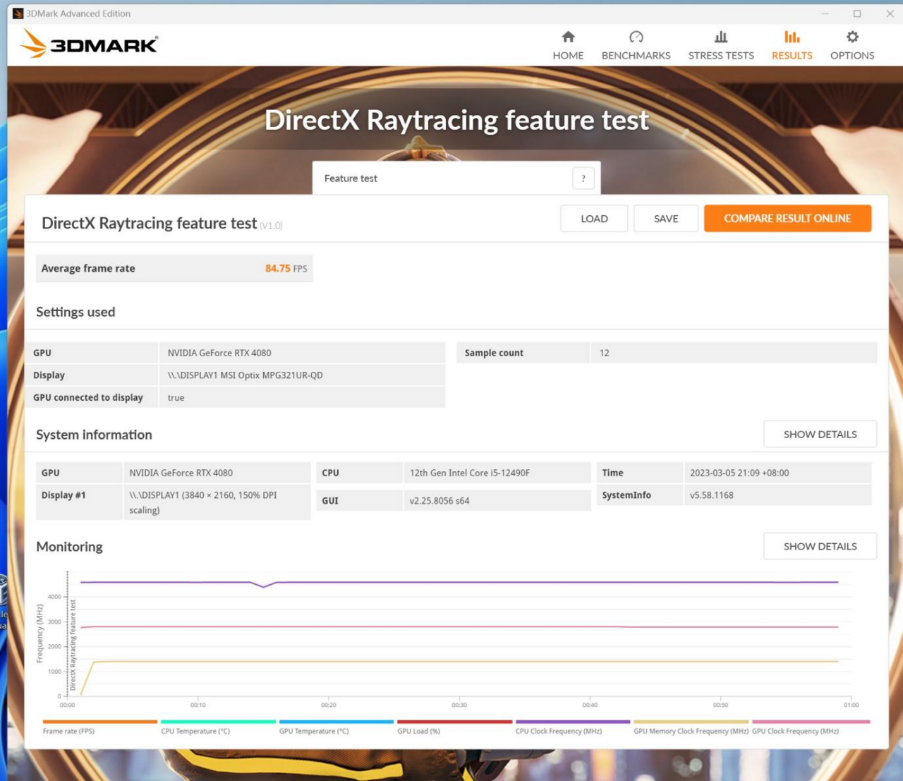Open the Benchmarks gauge icon

[636, 37]
